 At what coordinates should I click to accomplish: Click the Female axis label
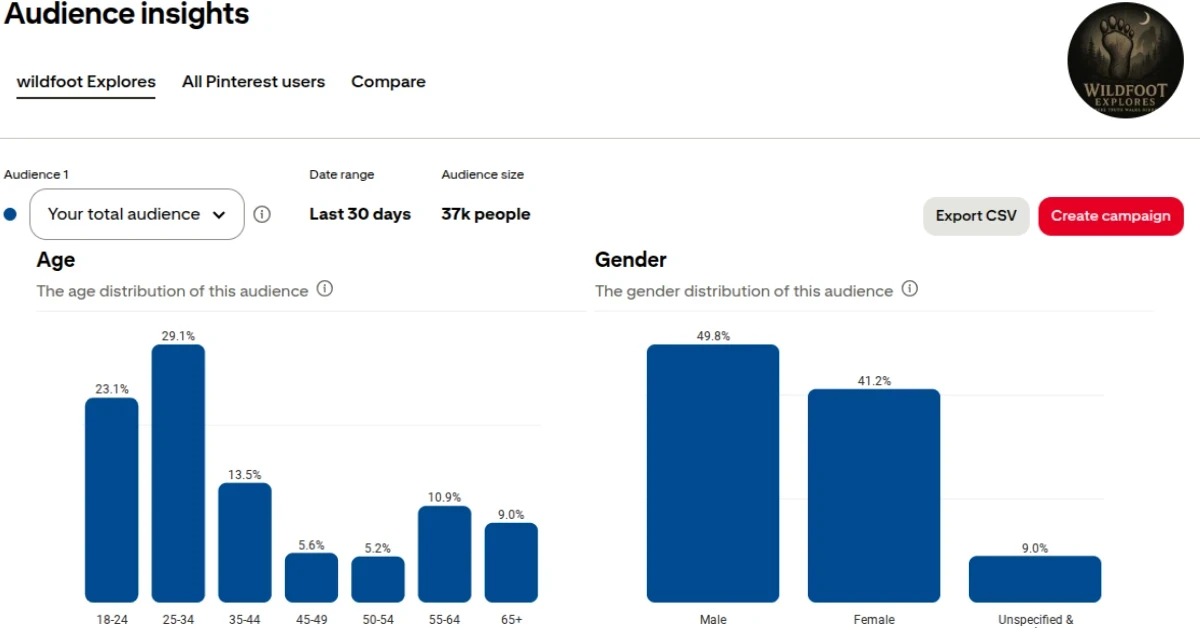[x=874, y=620]
